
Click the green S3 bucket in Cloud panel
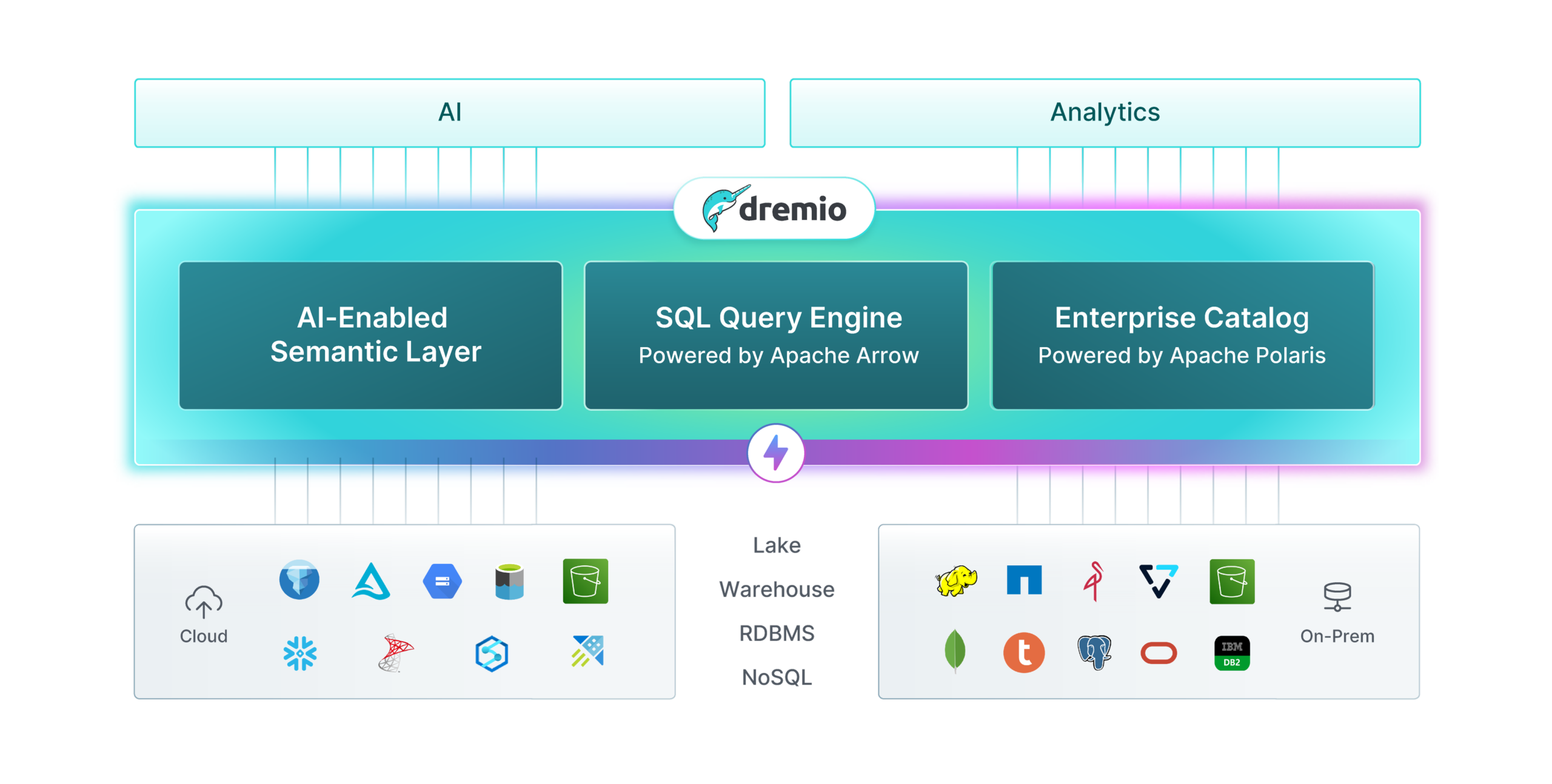point(585,581)
